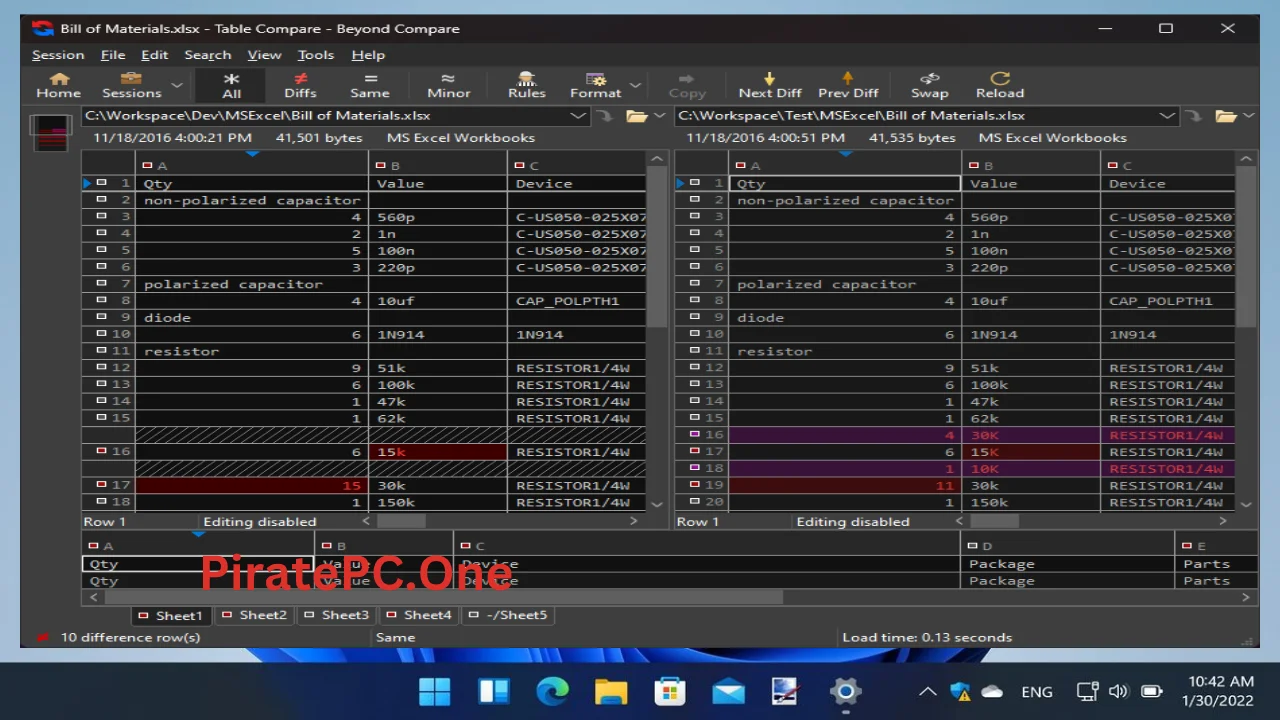The width and height of the screenshot is (1280, 720).
Task: Switch to Sheet4 tab
Action: click(x=419, y=615)
